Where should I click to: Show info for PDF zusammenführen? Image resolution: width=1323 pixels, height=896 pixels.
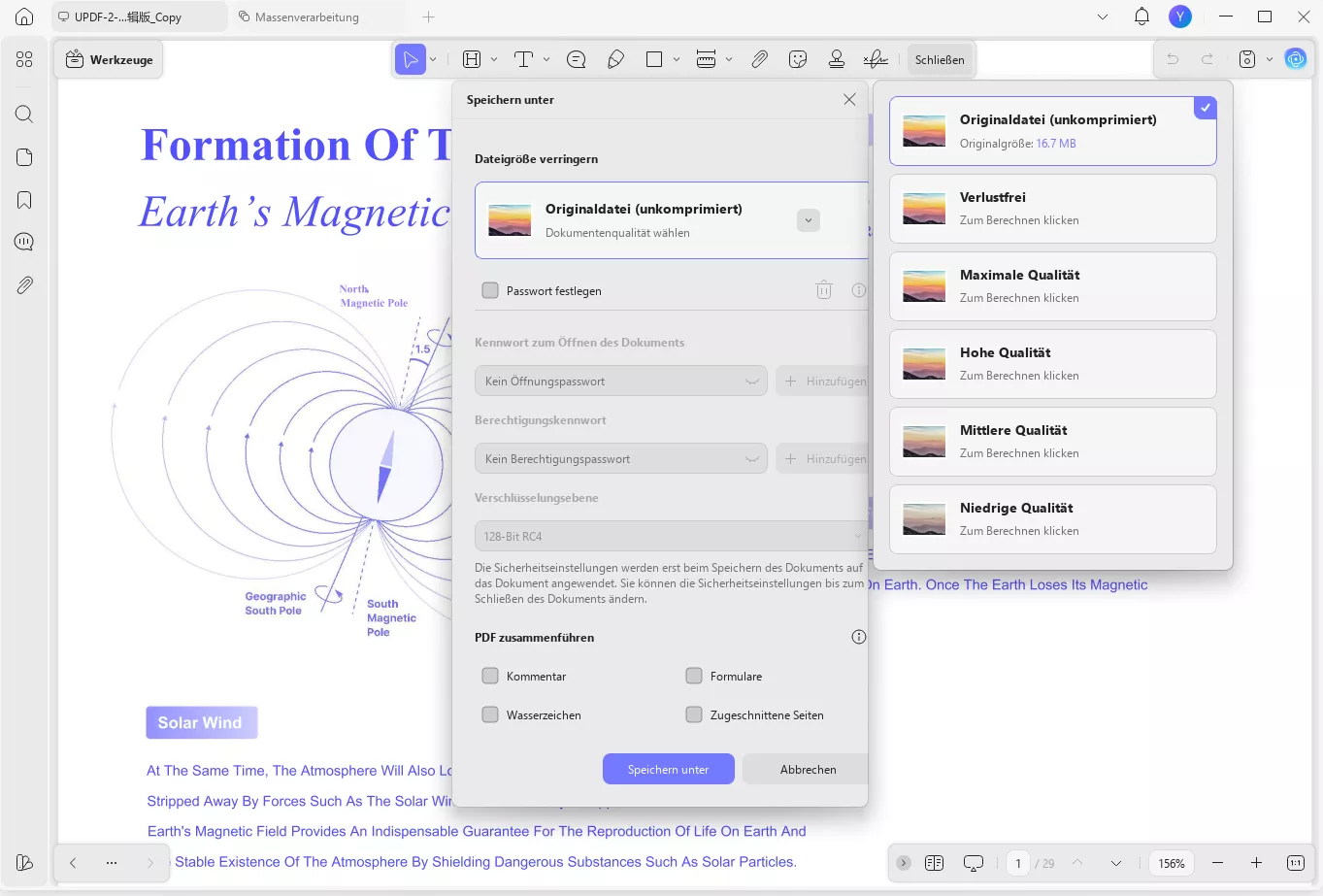click(859, 637)
